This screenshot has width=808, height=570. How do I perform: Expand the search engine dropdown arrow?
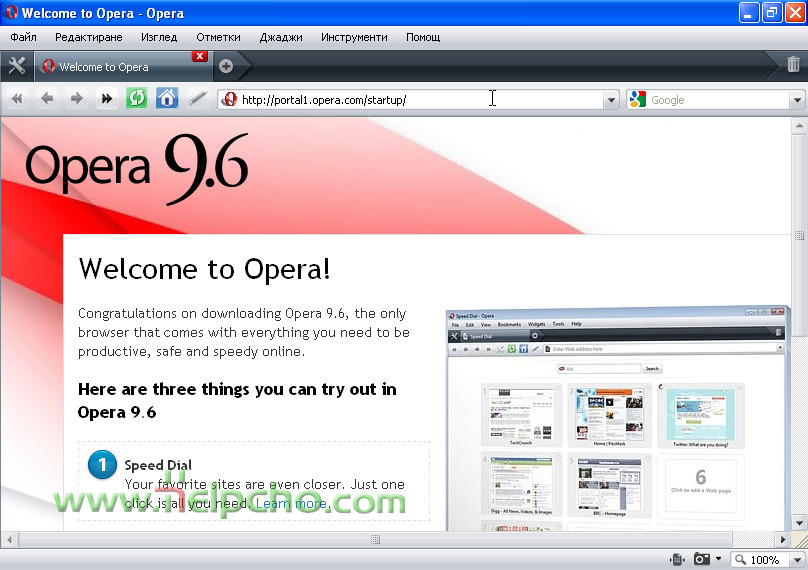798,100
